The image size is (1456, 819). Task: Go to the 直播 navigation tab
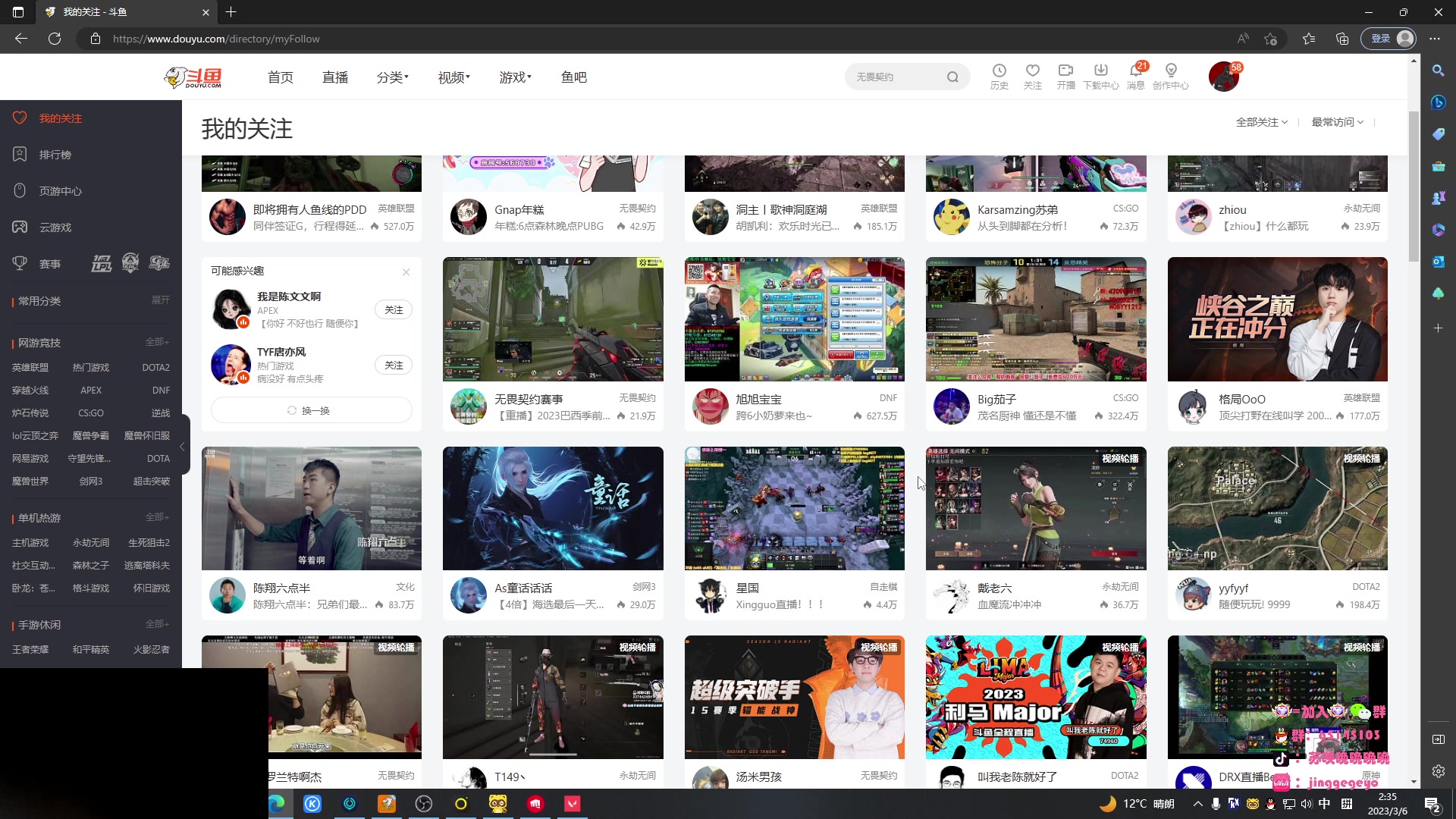[x=334, y=77]
